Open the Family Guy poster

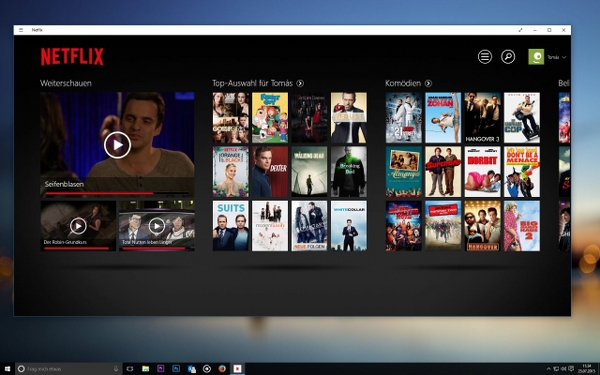pyautogui.click(x=270, y=117)
